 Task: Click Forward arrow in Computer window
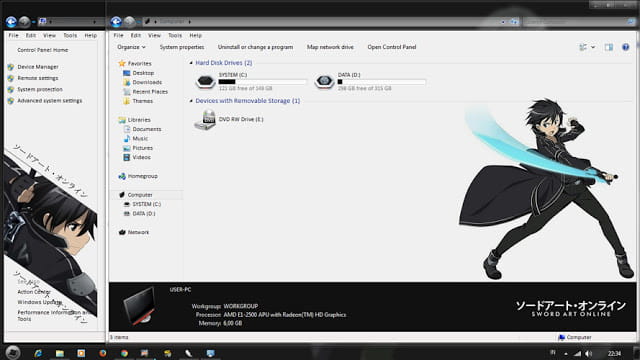(x=129, y=22)
